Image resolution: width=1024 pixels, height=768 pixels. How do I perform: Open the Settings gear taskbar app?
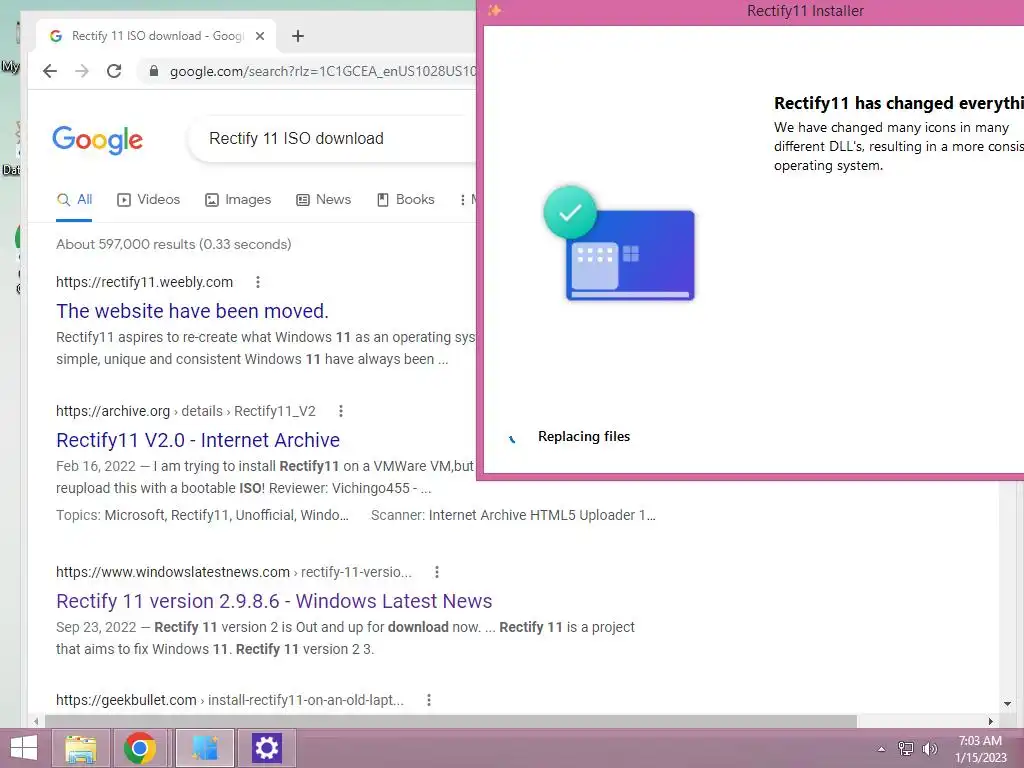(266, 748)
